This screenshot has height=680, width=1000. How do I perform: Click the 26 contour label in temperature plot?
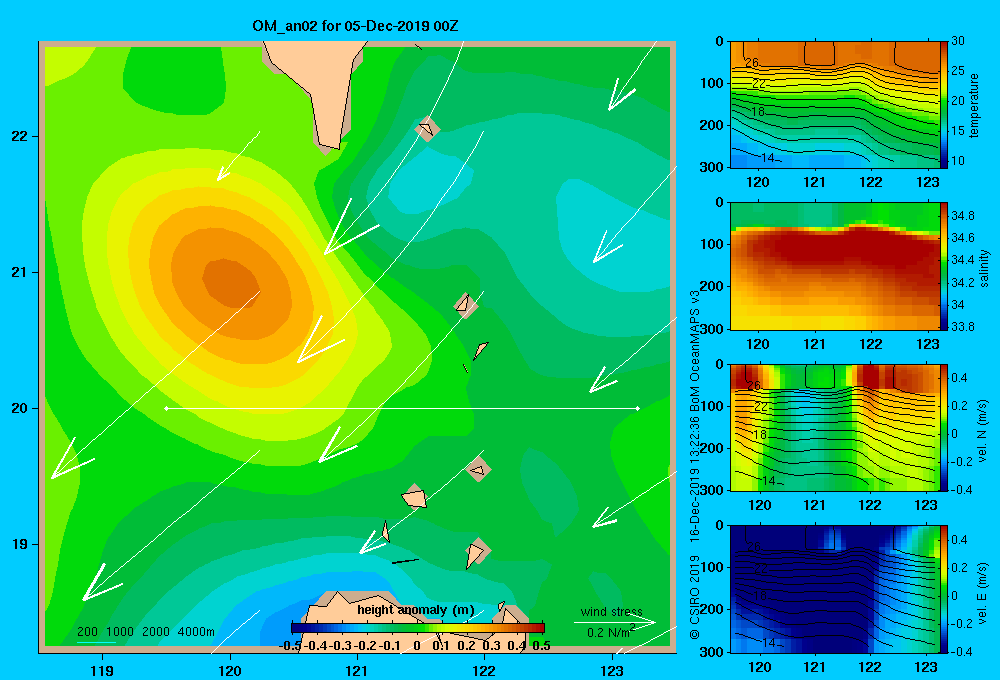(752, 63)
